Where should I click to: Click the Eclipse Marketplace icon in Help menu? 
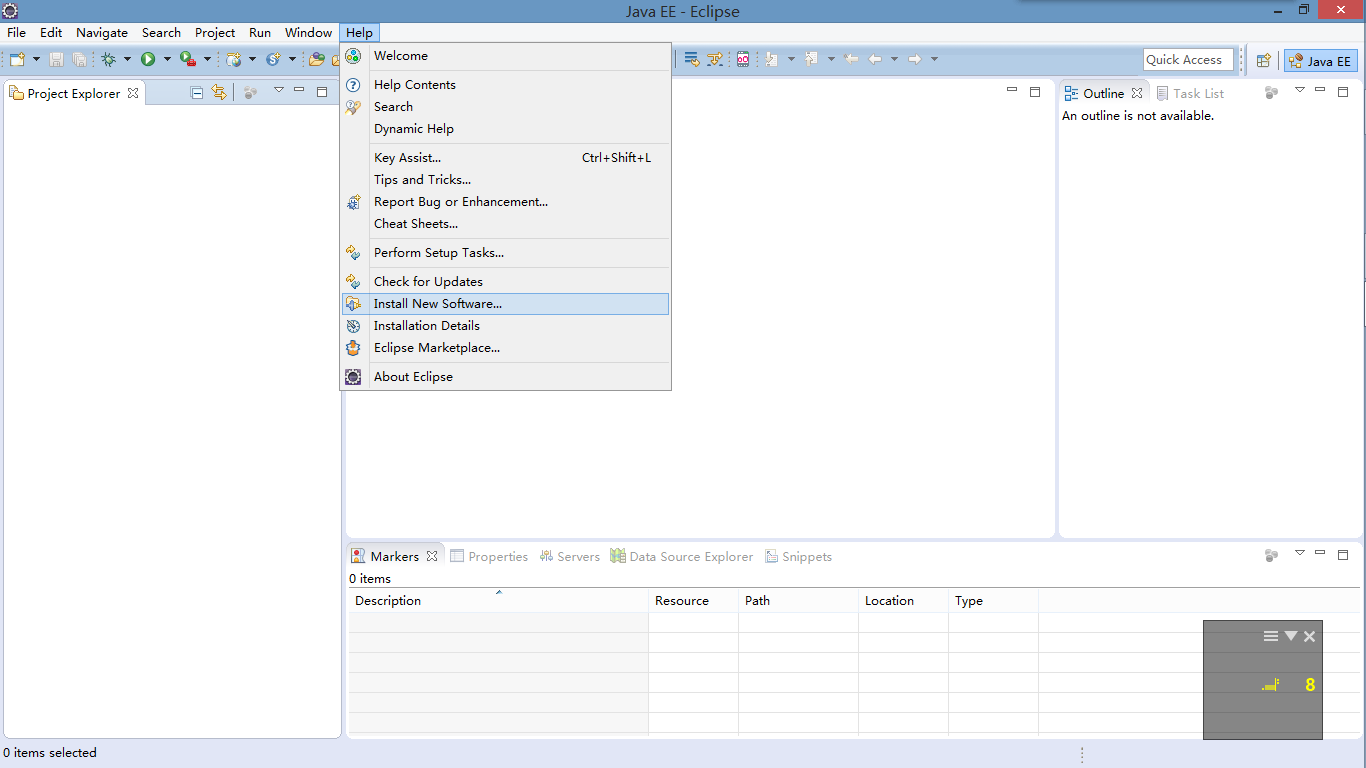pos(353,348)
